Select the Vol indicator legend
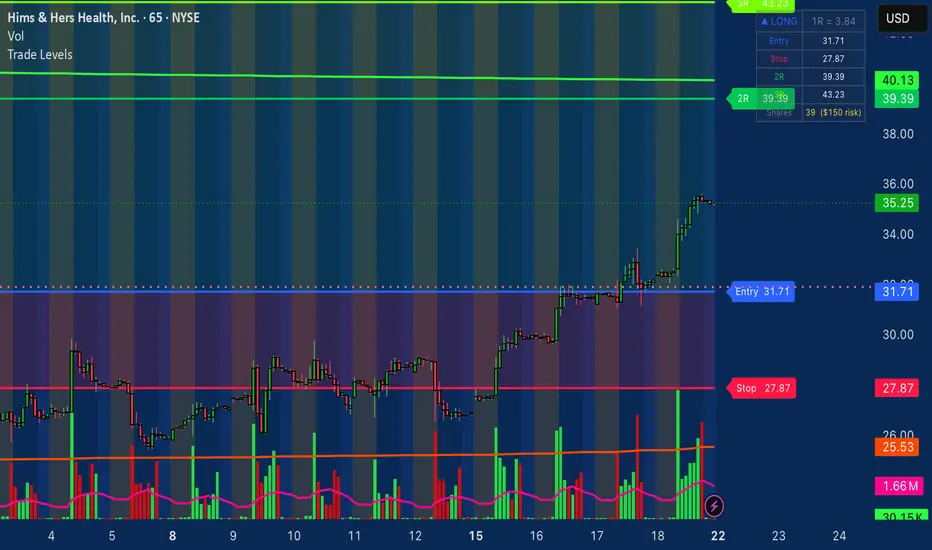This screenshot has height=550, width=932. [x=15, y=36]
